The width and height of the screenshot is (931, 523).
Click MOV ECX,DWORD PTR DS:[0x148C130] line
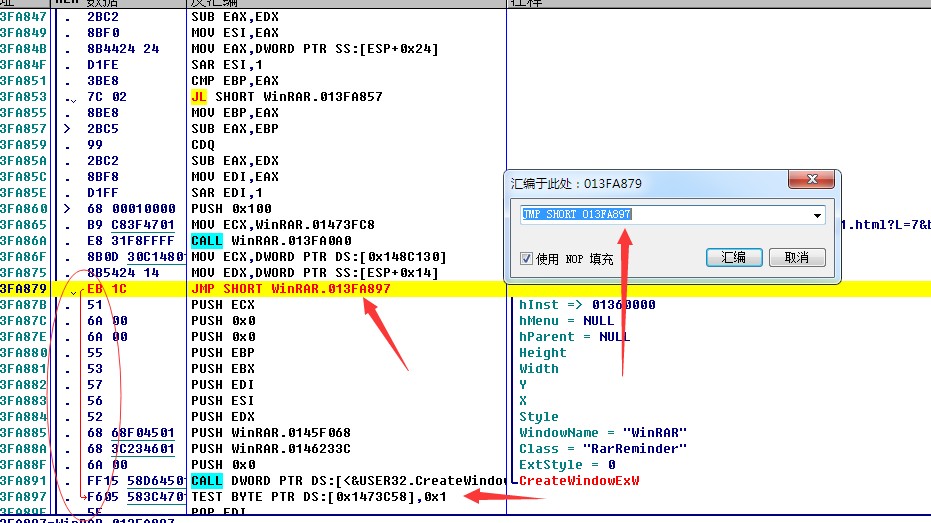pos(319,256)
